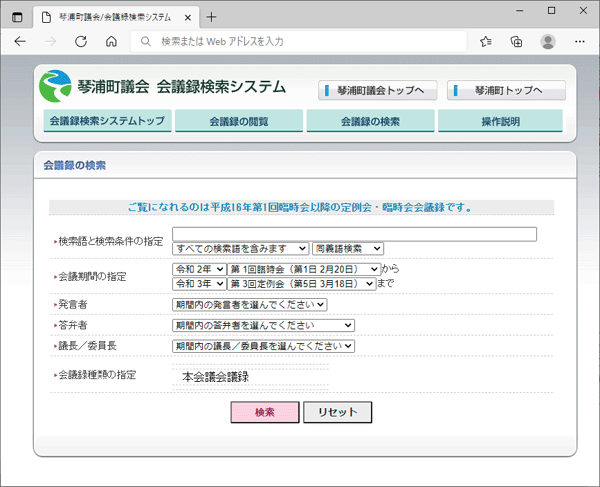Open 操作説明 menu
Screen dimensions: 600x487
coord(501,121)
